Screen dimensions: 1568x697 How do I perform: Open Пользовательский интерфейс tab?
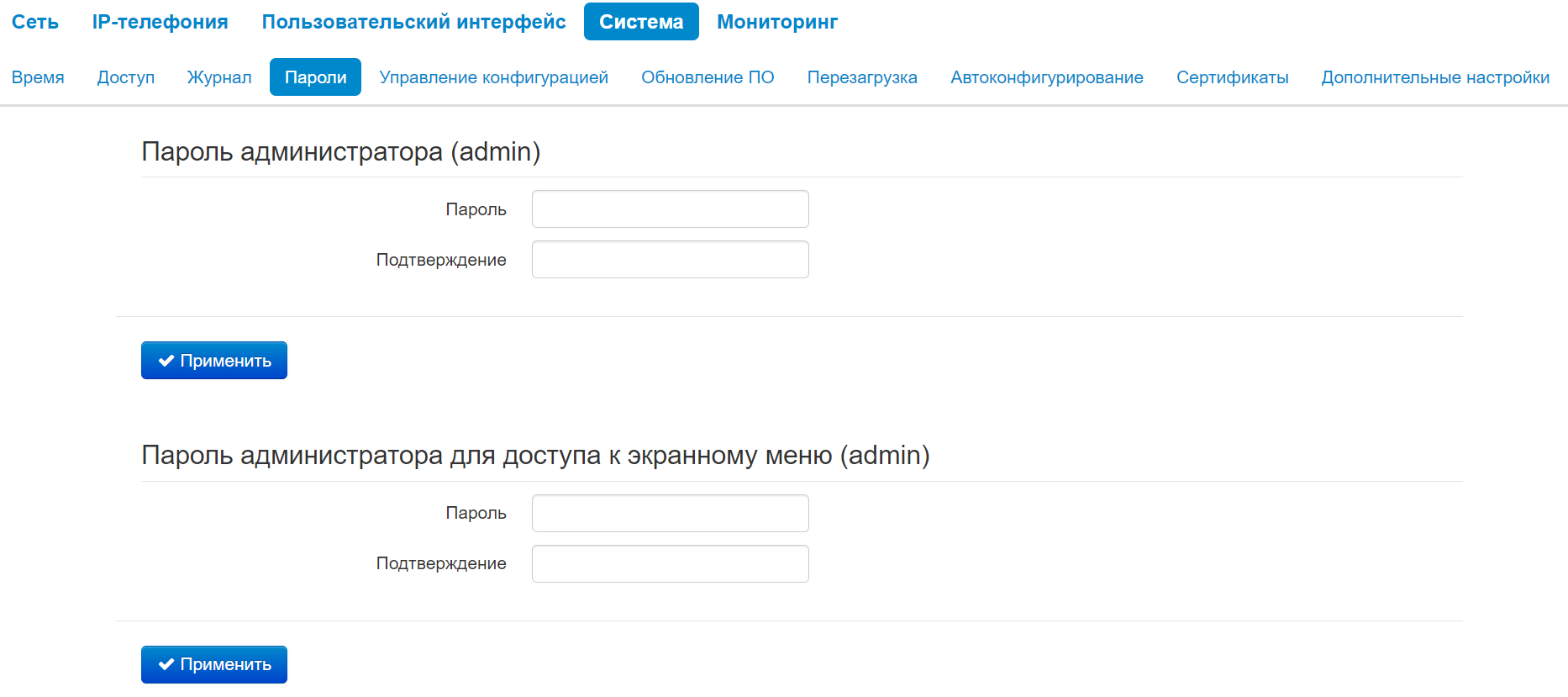coord(413,22)
